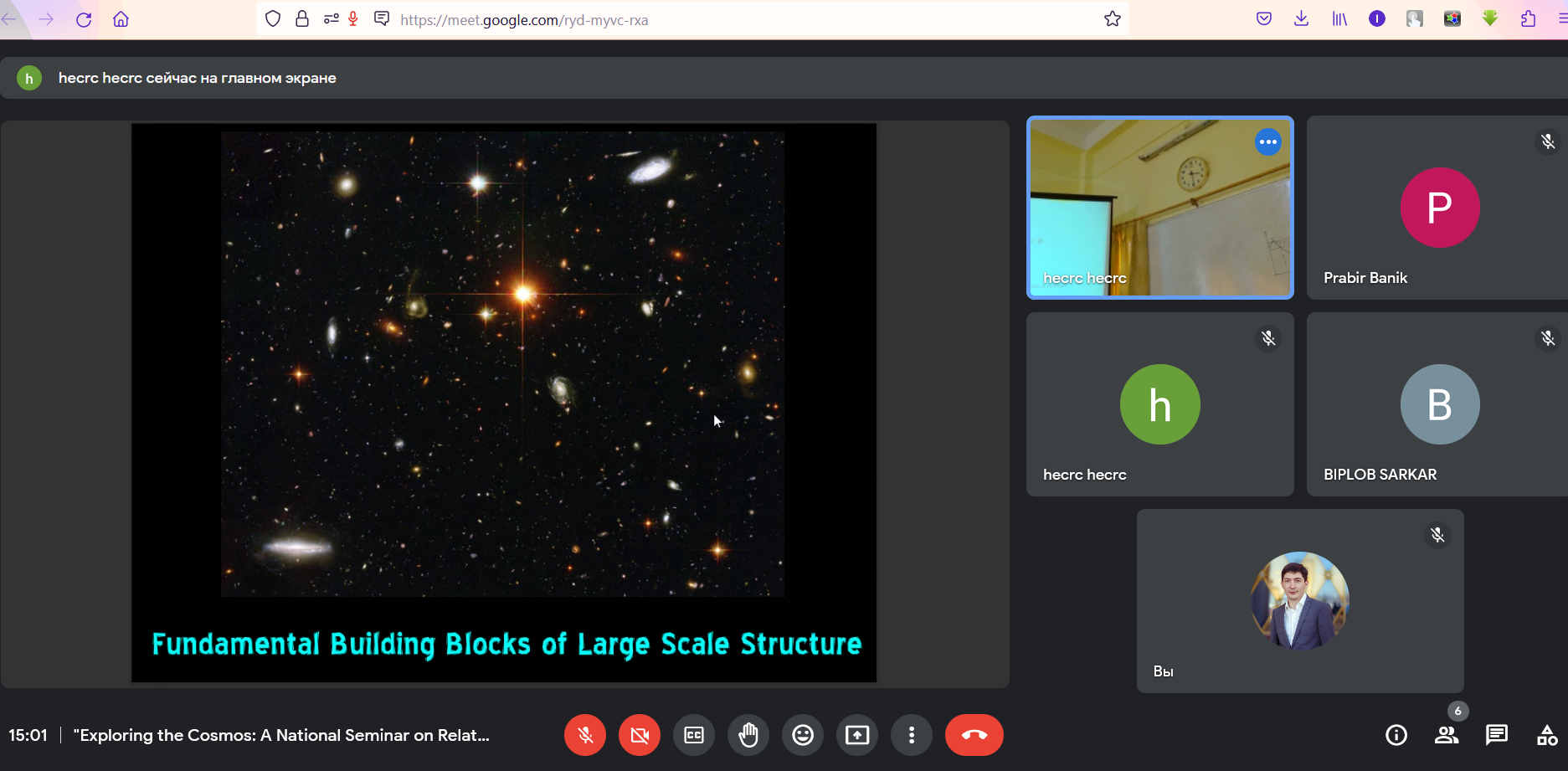The width and height of the screenshot is (1568, 771).
Task: Open the browser extensions menu
Action: coord(1528,19)
